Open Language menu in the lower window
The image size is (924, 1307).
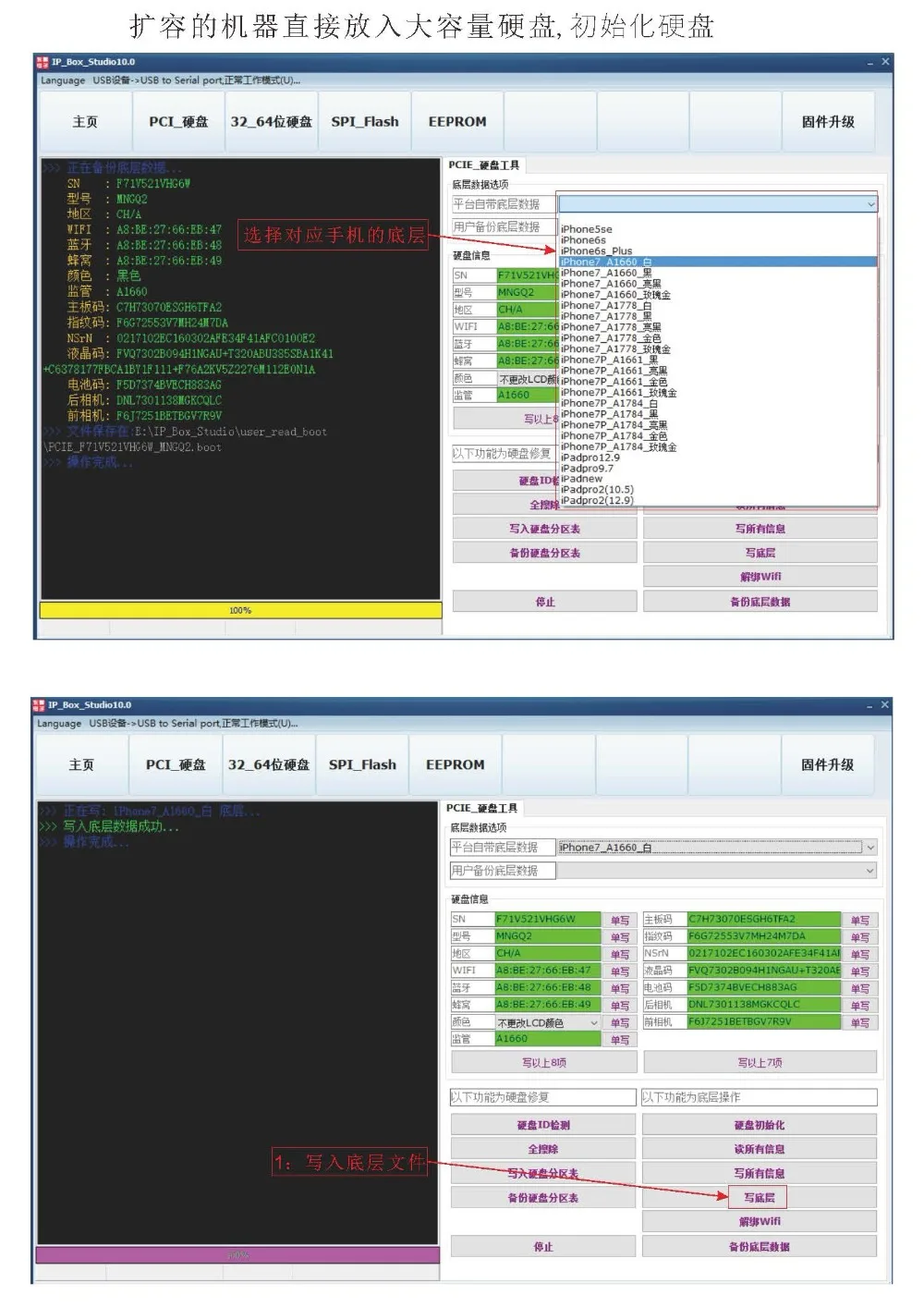pos(59,724)
